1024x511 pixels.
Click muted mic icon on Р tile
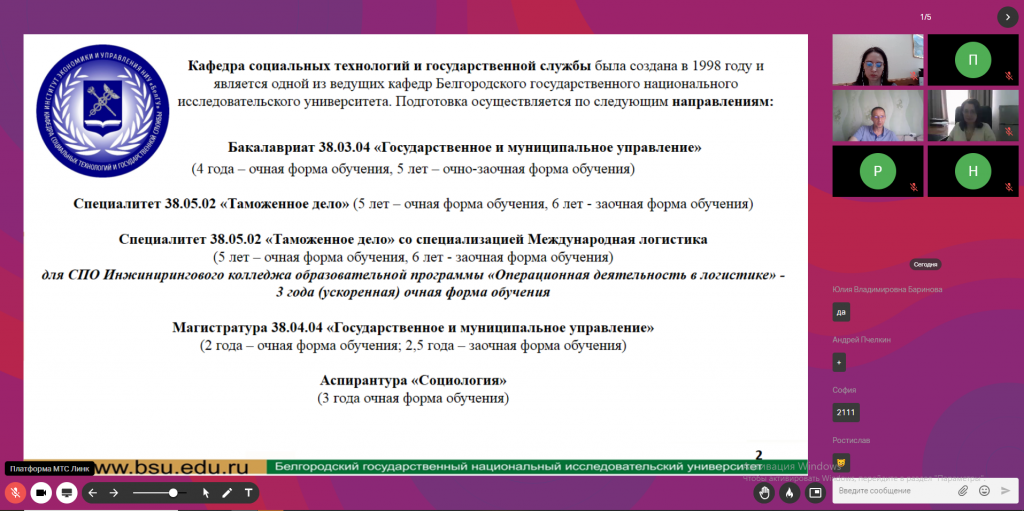[x=914, y=188]
